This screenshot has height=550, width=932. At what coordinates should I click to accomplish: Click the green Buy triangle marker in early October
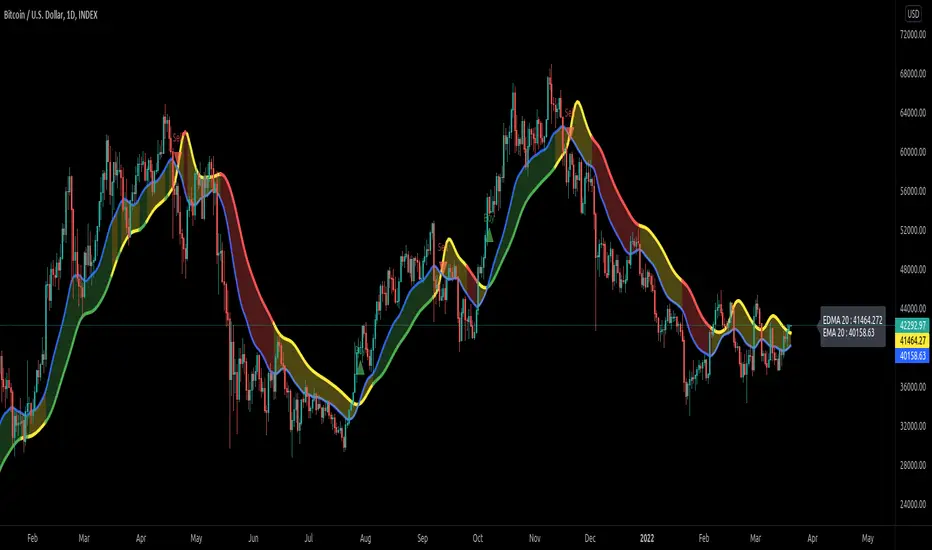tap(489, 235)
